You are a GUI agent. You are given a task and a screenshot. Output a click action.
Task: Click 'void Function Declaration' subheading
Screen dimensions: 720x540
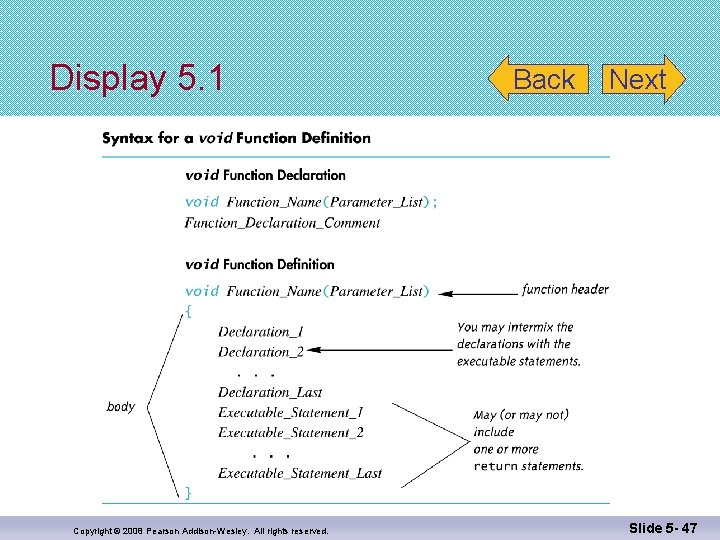(x=265, y=175)
